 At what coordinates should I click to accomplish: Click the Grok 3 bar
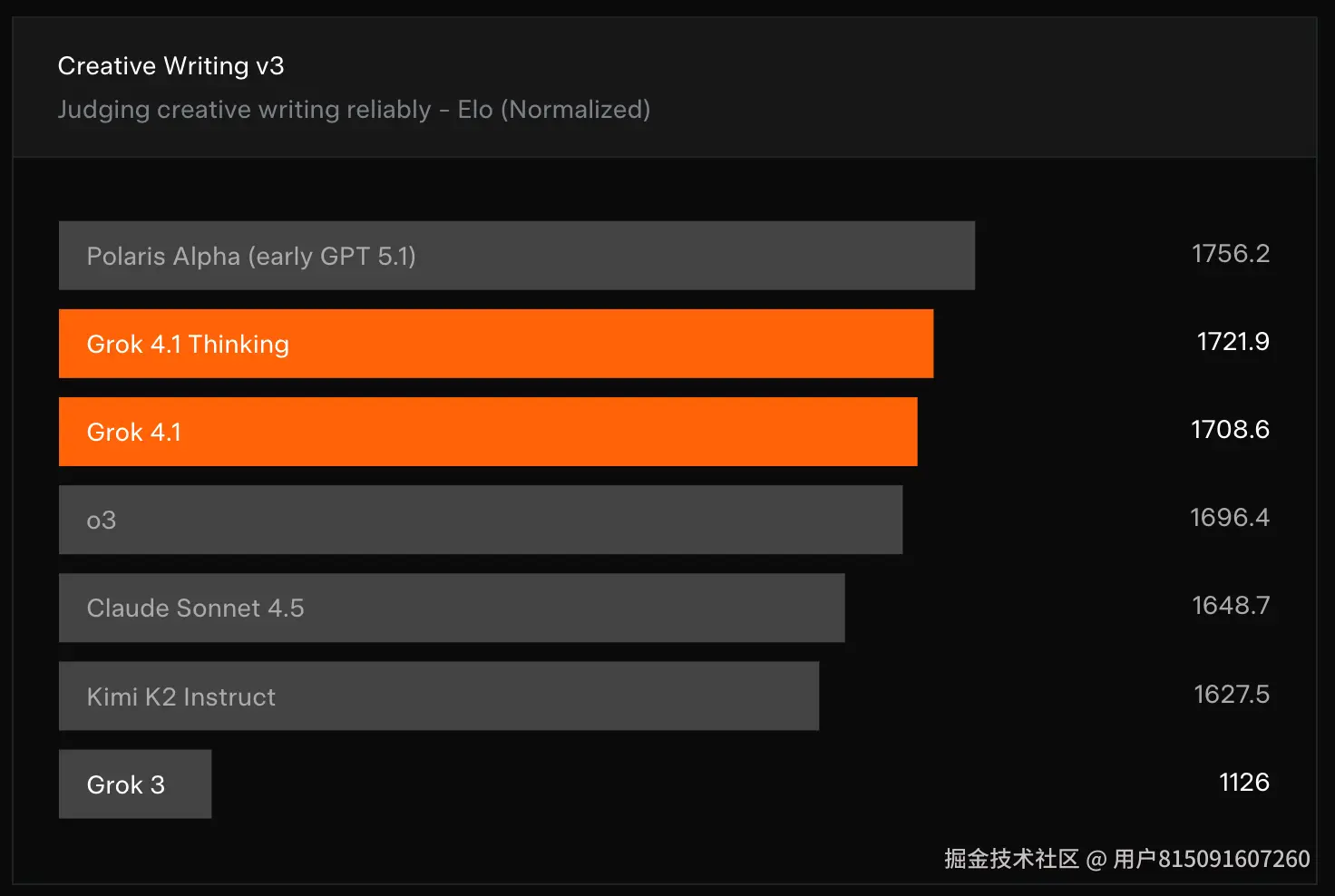tap(135, 784)
